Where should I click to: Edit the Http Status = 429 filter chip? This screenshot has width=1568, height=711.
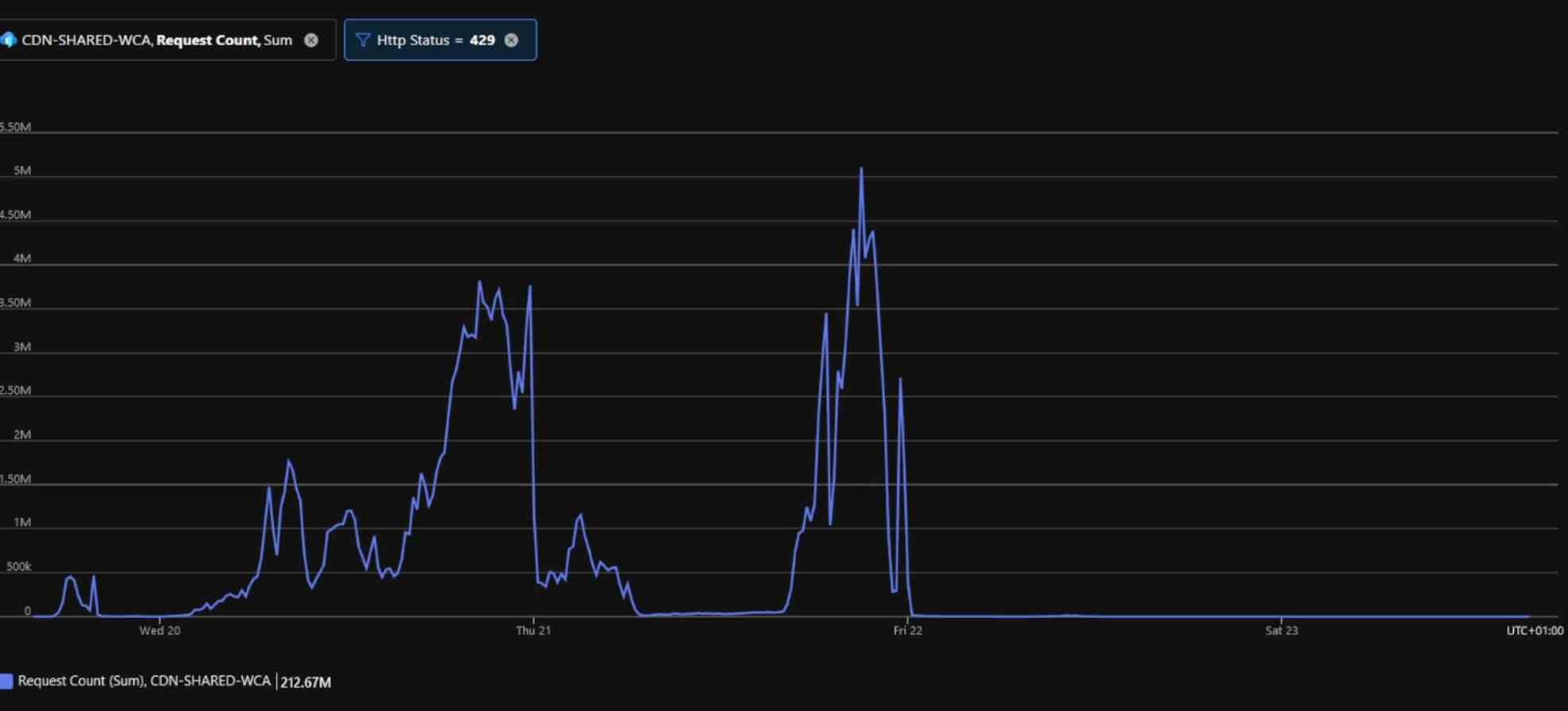(440, 40)
